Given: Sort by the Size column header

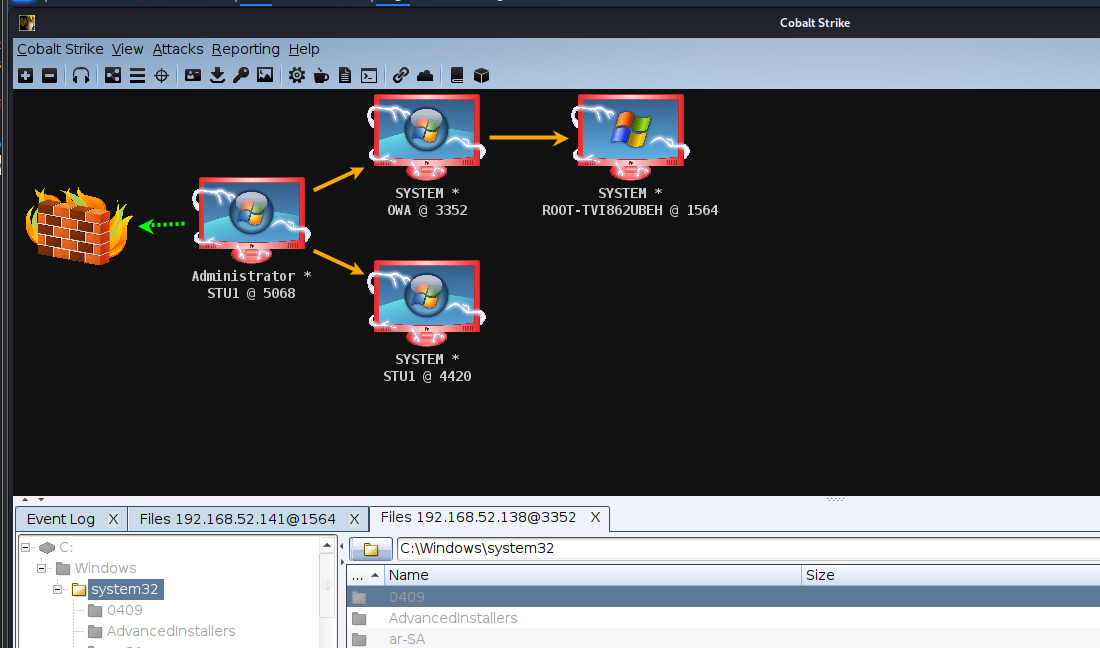Looking at the screenshot, I should pos(951,575).
